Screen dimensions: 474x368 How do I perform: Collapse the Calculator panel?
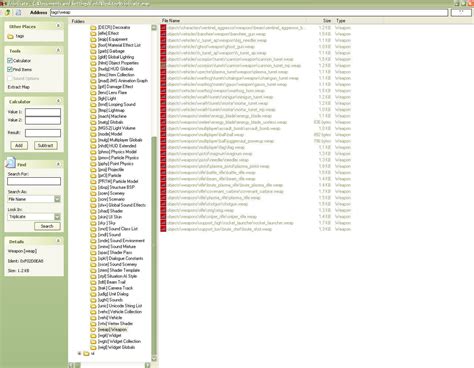coord(58,101)
